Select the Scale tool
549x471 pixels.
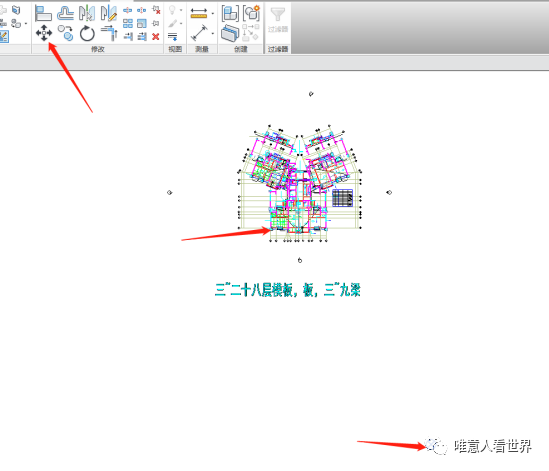[x=142, y=23]
